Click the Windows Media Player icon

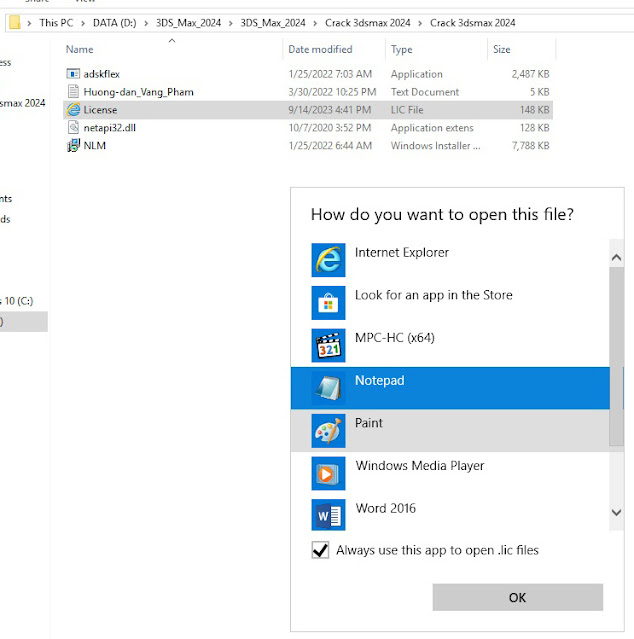[328, 474]
